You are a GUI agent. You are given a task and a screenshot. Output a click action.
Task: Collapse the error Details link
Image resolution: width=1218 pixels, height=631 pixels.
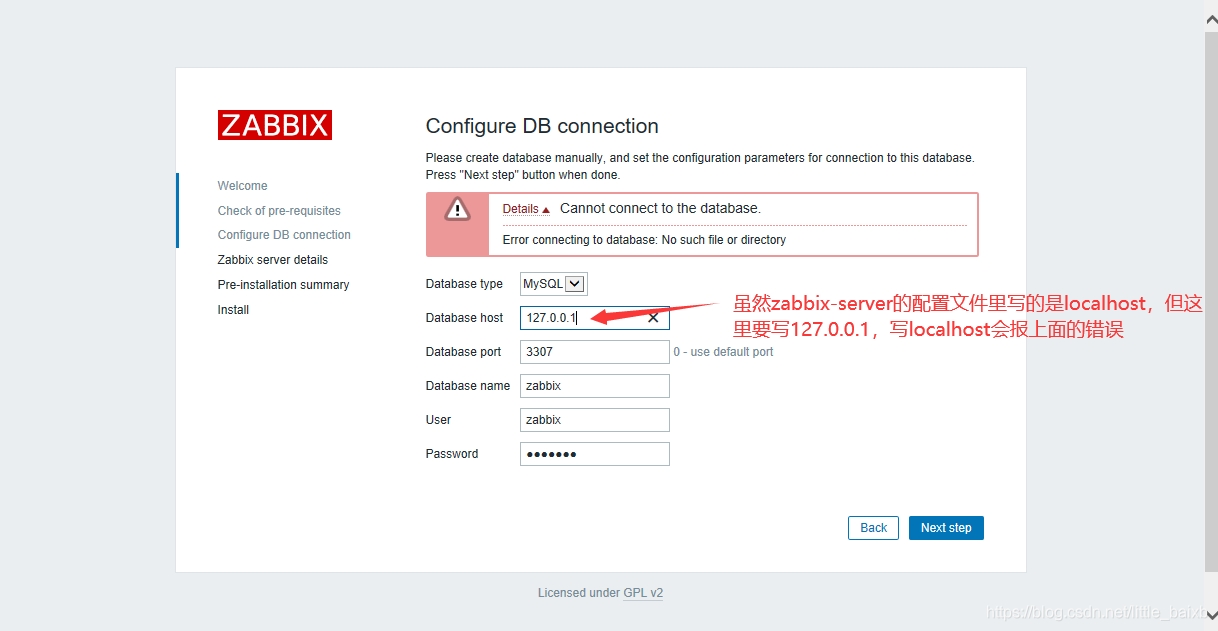pyautogui.click(x=526, y=209)
